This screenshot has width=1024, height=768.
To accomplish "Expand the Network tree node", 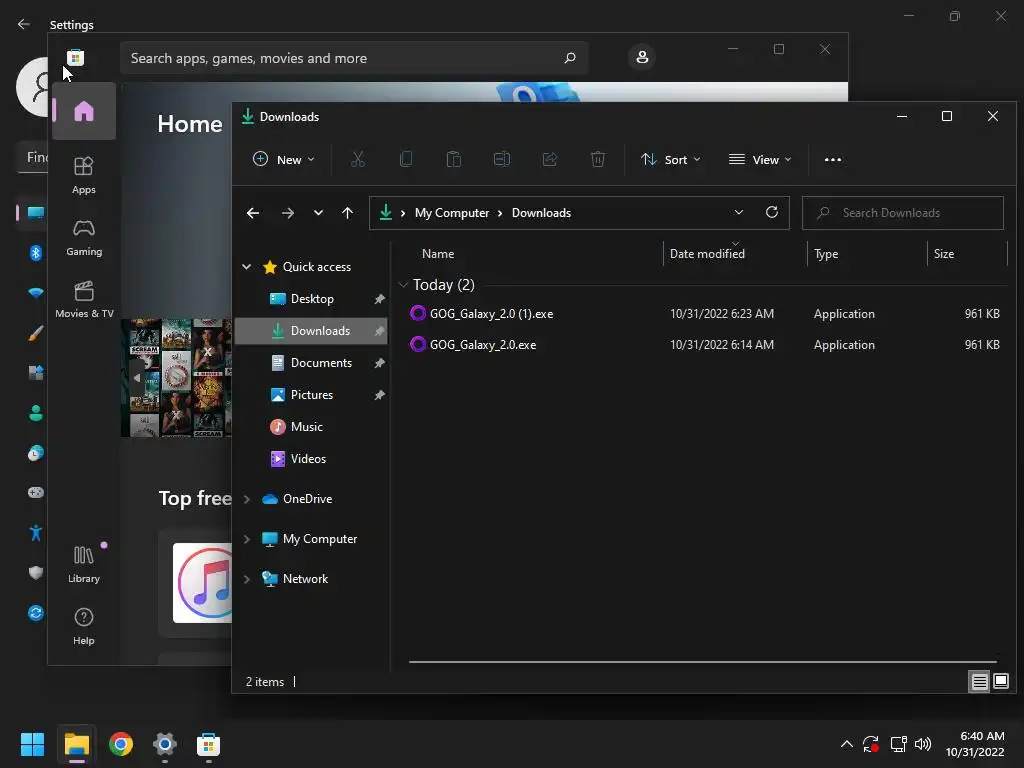I will point(246,579).
